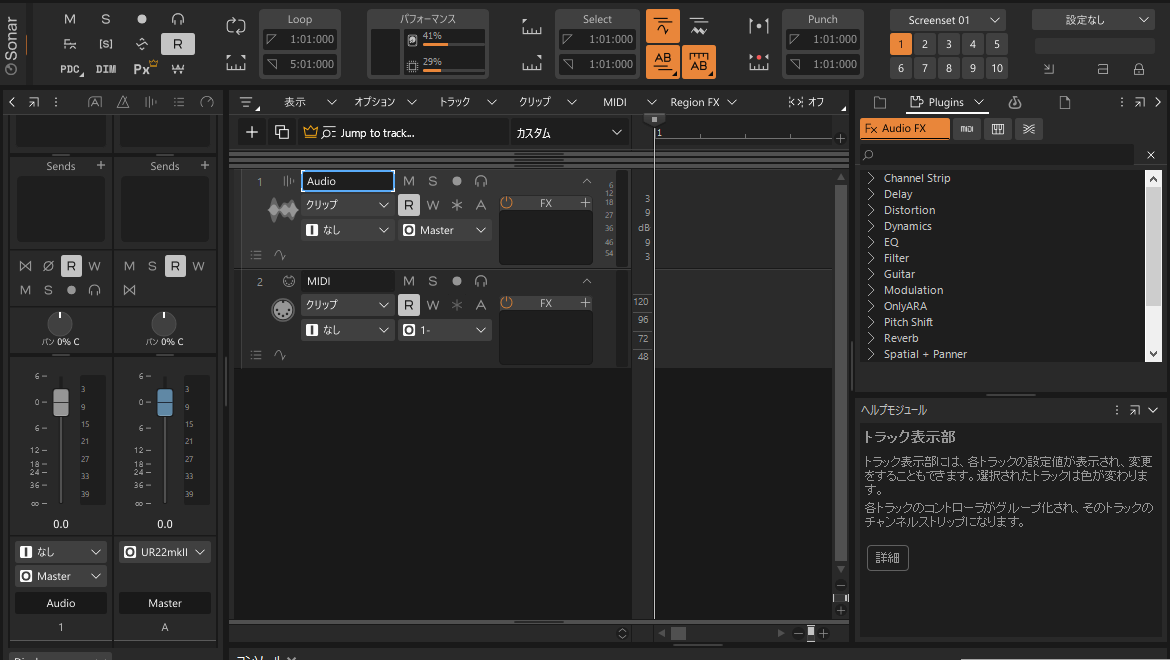Mute the Audio track

409,181
